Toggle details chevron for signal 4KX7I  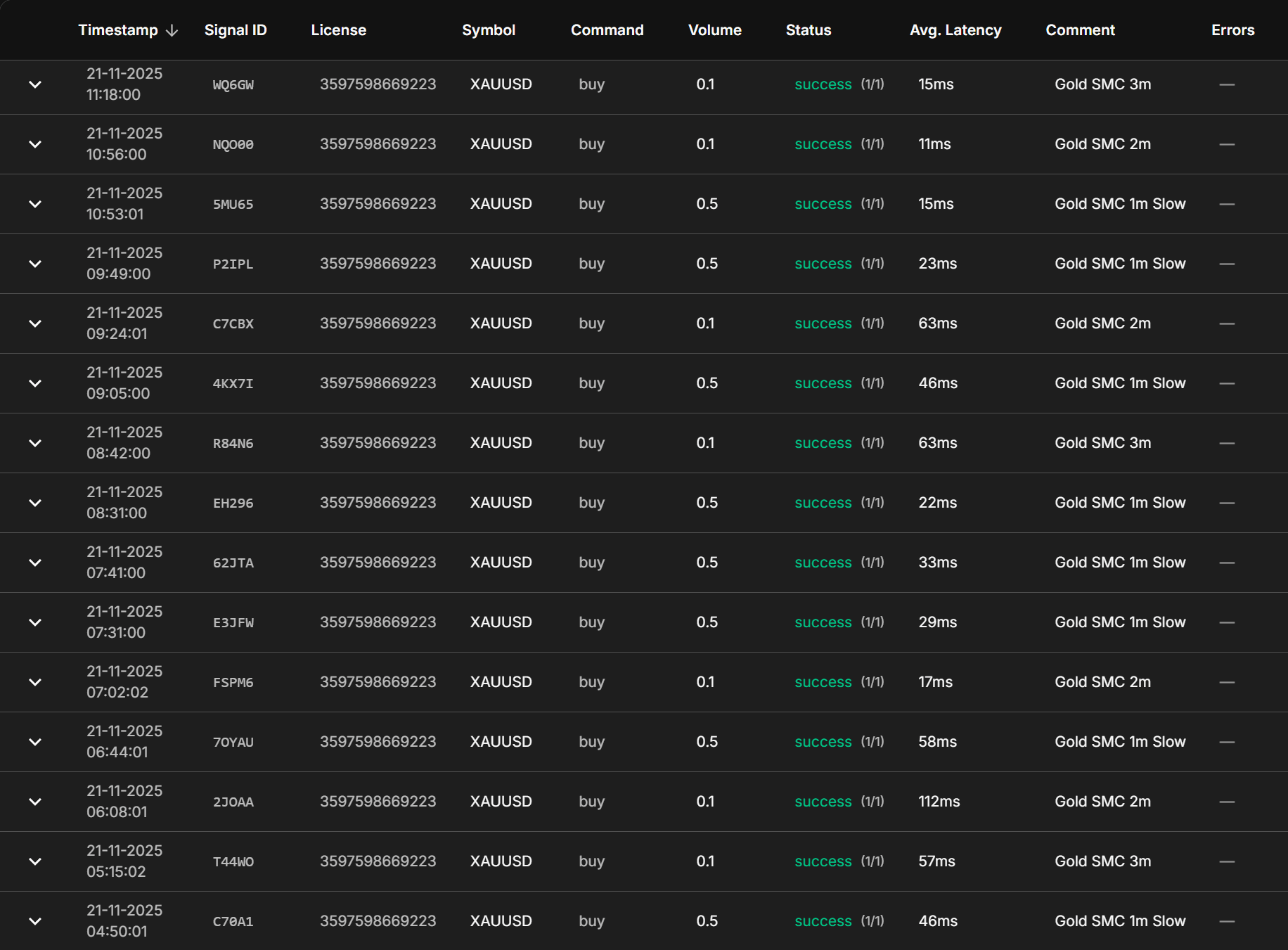coord(35,383)
